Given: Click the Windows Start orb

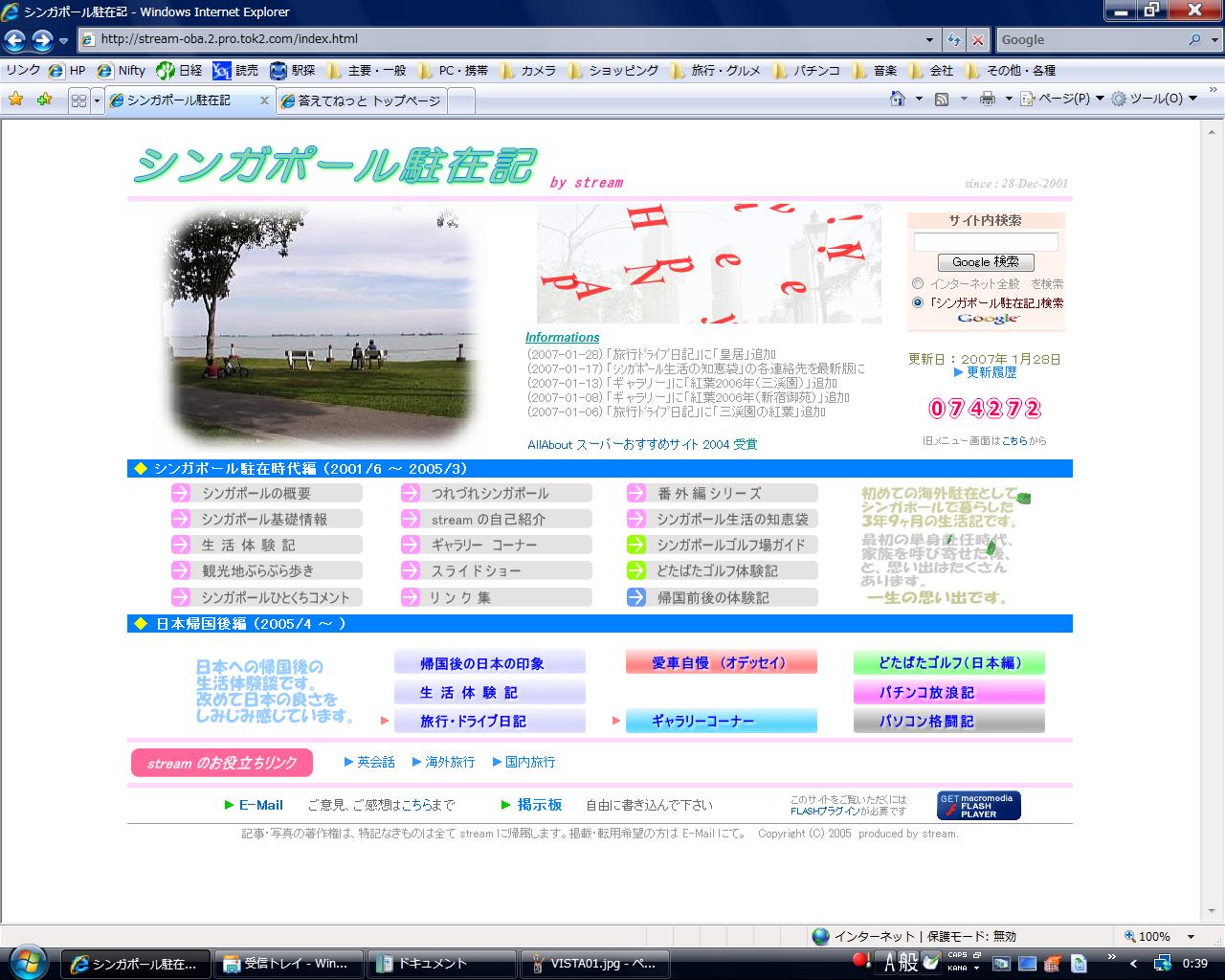Looking at the screenshot, I should (27, 961).
